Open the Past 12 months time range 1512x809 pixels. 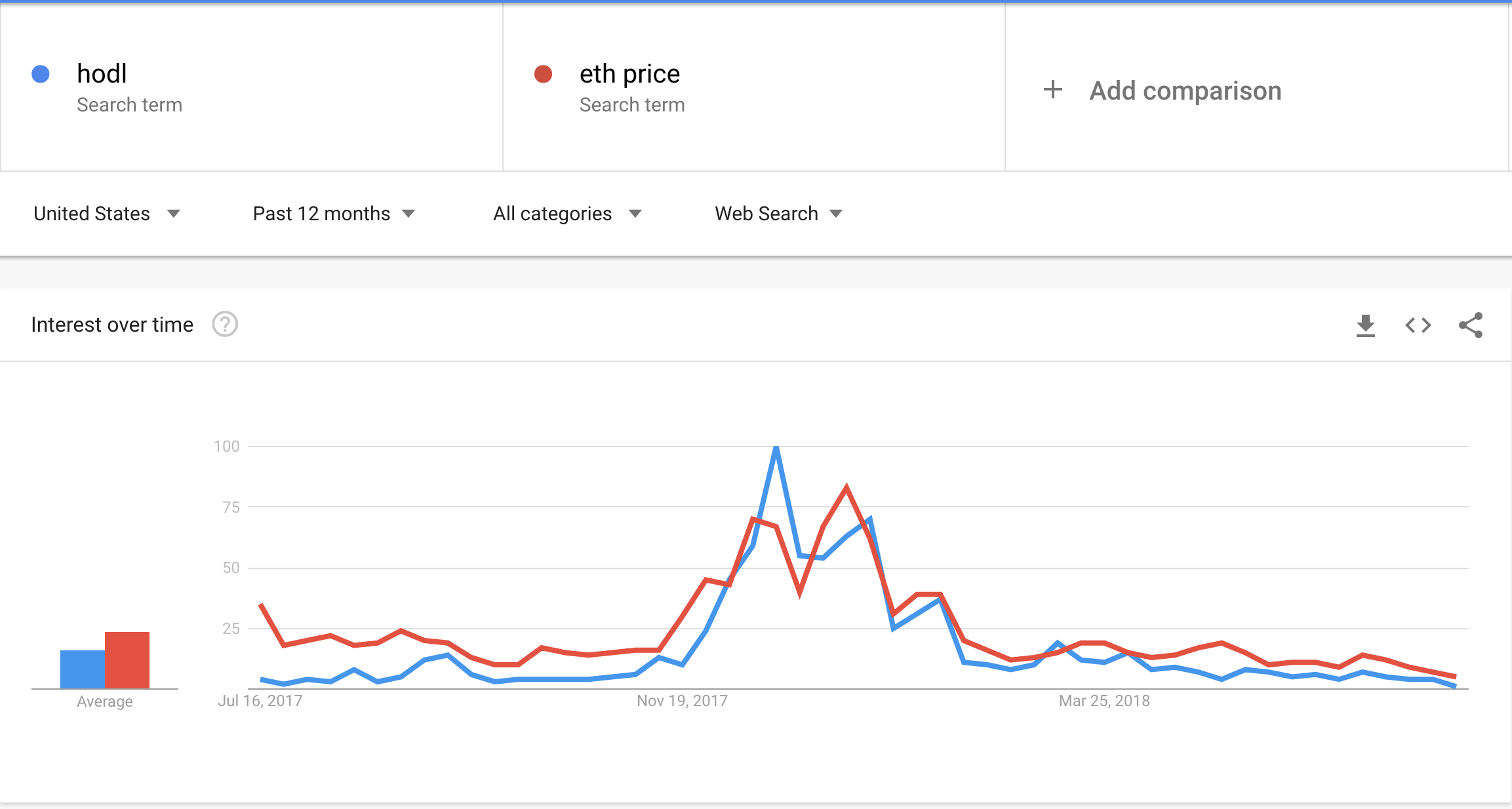[x=334, y=214]
